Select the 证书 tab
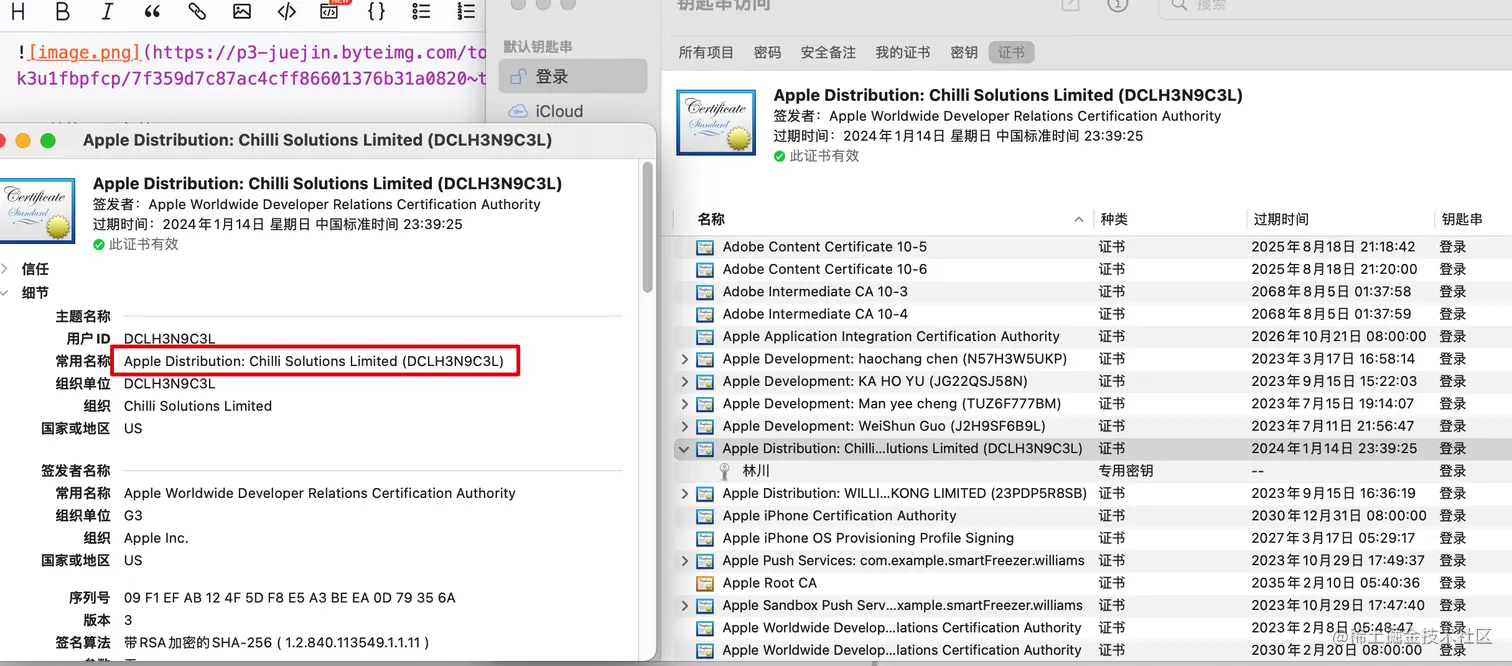 click(x=1012, y=52)
